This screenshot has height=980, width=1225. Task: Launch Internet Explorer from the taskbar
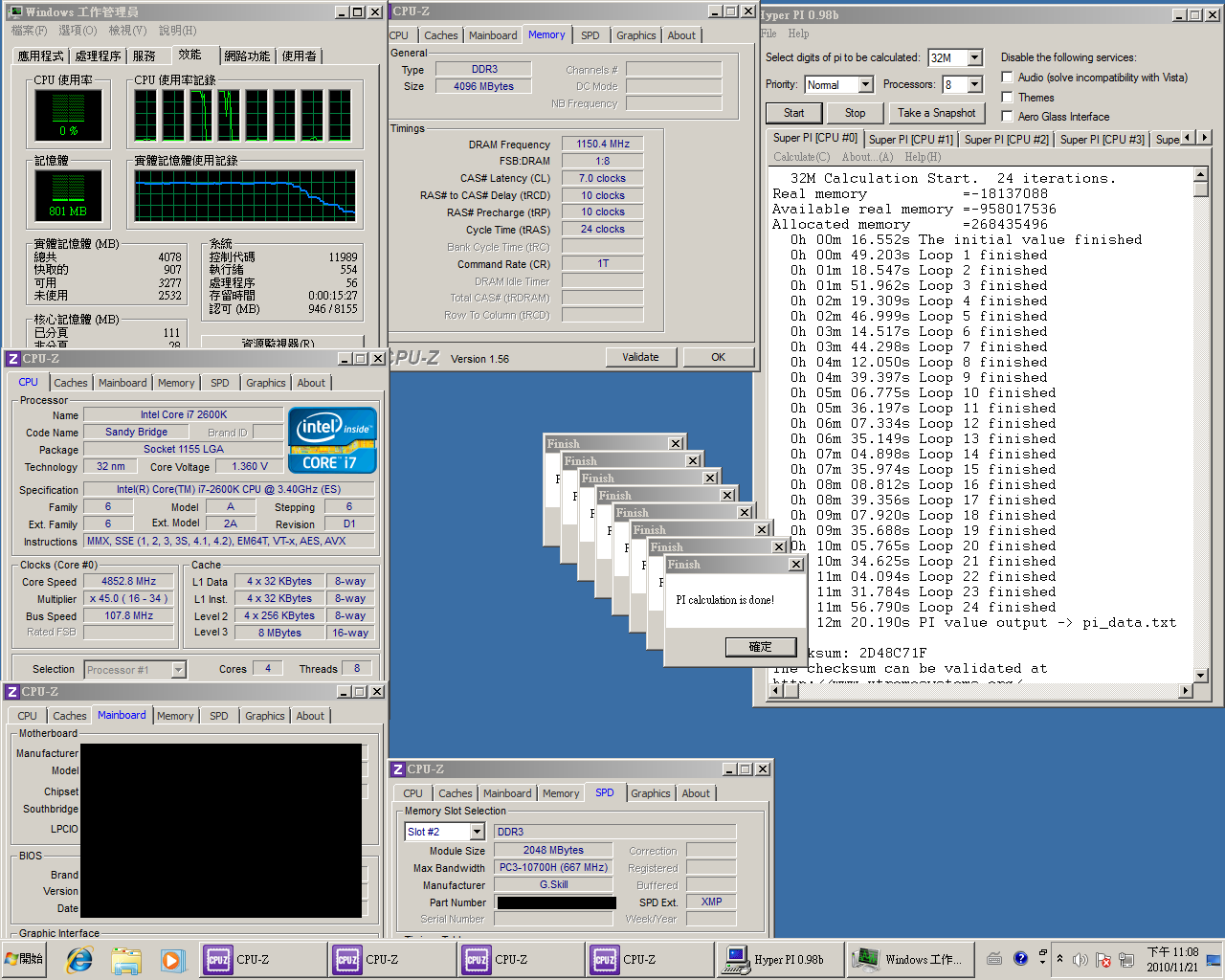point(79,959)
